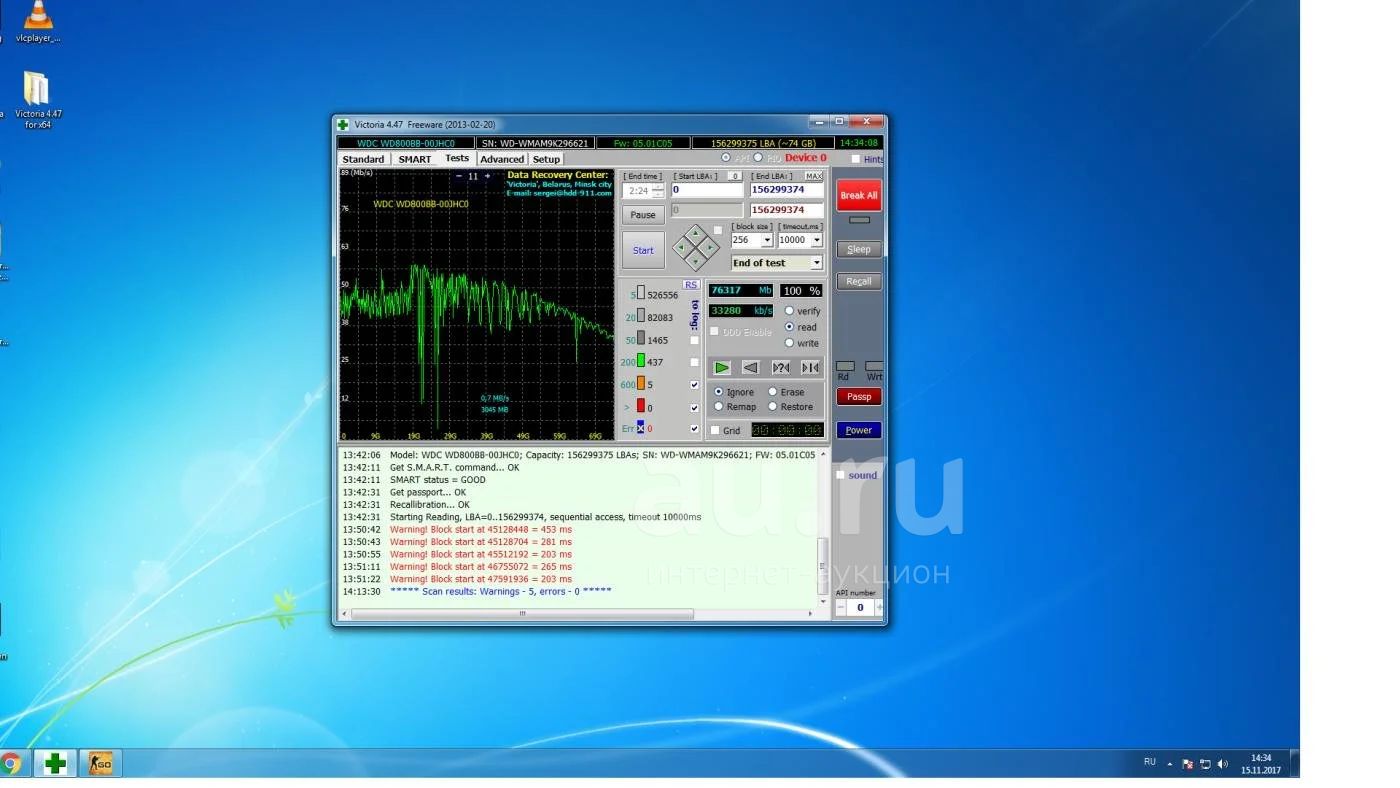Switch to the Tests tab

[x=457, y=158]
